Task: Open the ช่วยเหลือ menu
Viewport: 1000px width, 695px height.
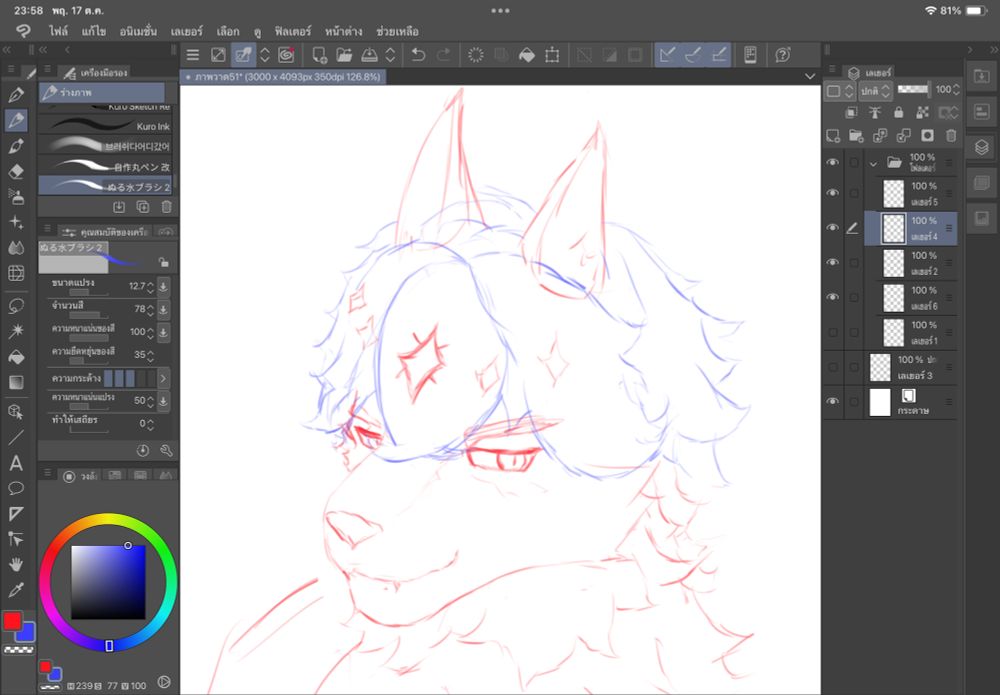Action: click(x=397, y=31)
